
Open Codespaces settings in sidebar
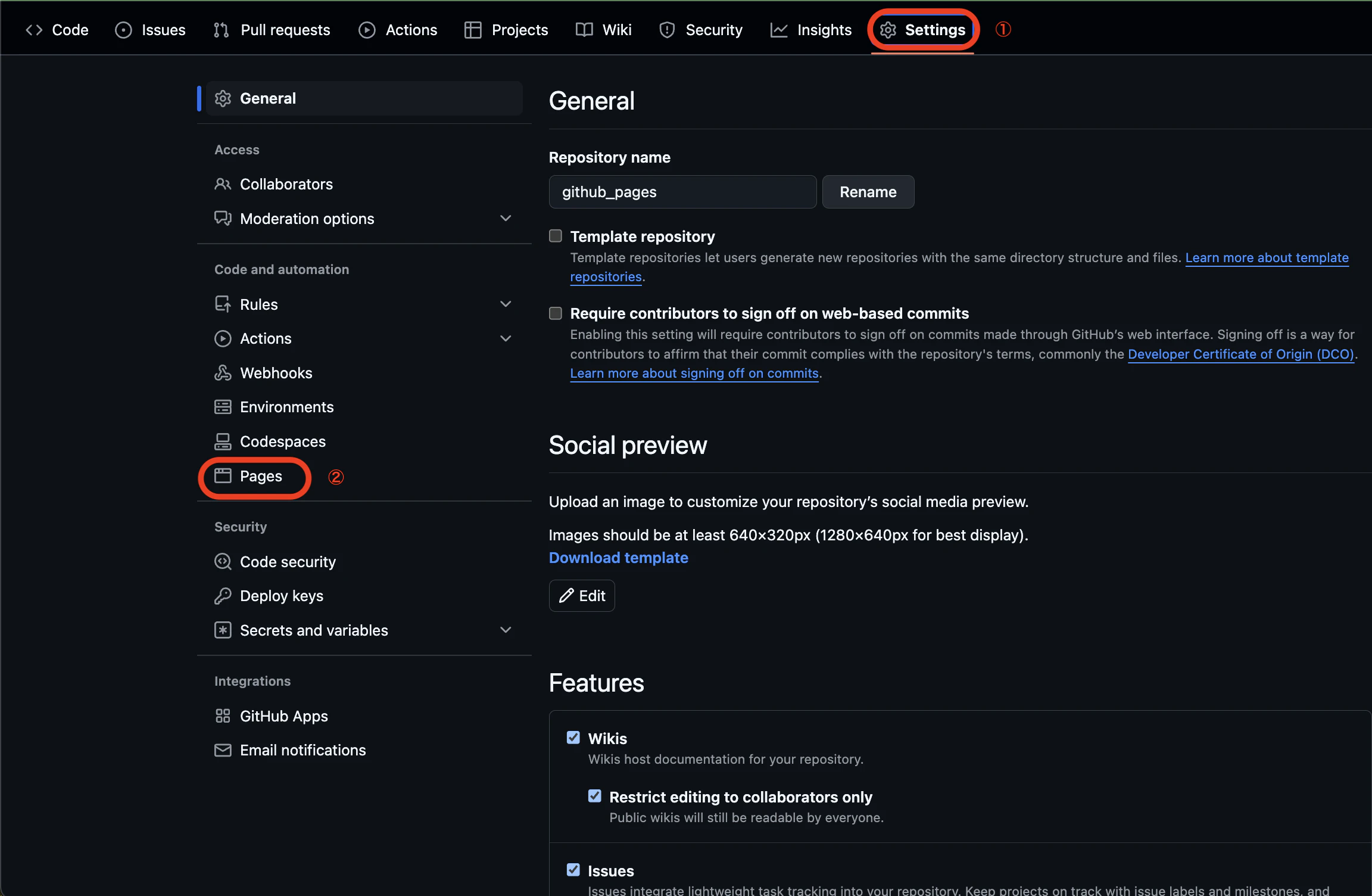364,441
